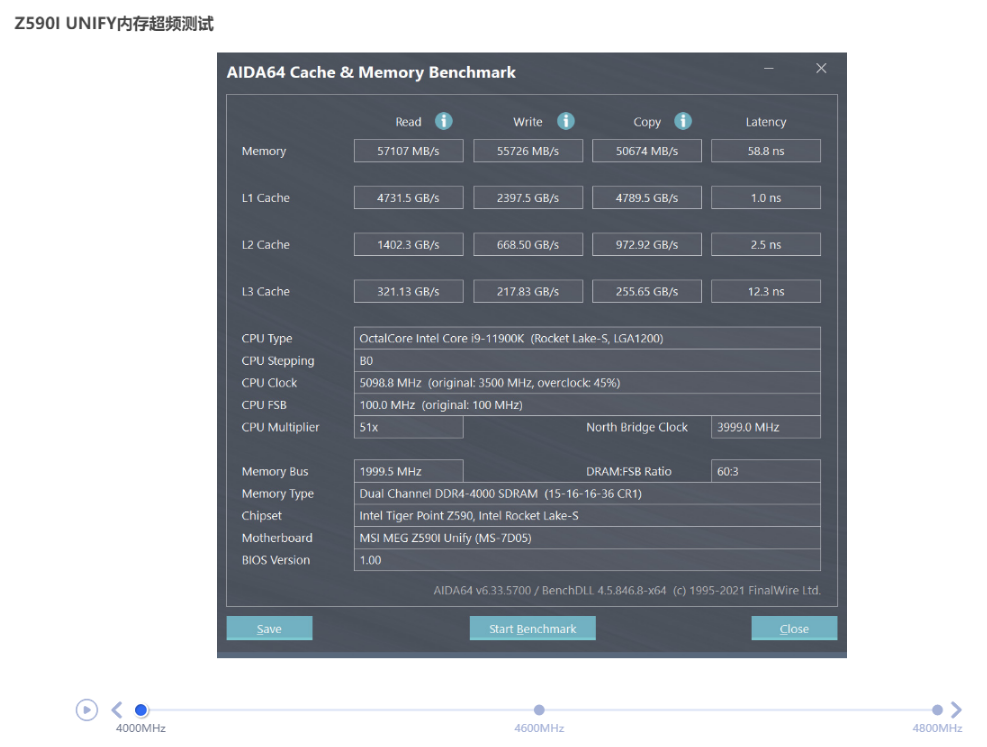Click L1 Cache Read 4731.5 GB/s
The image size is (987, 747).
pos(409,198)
